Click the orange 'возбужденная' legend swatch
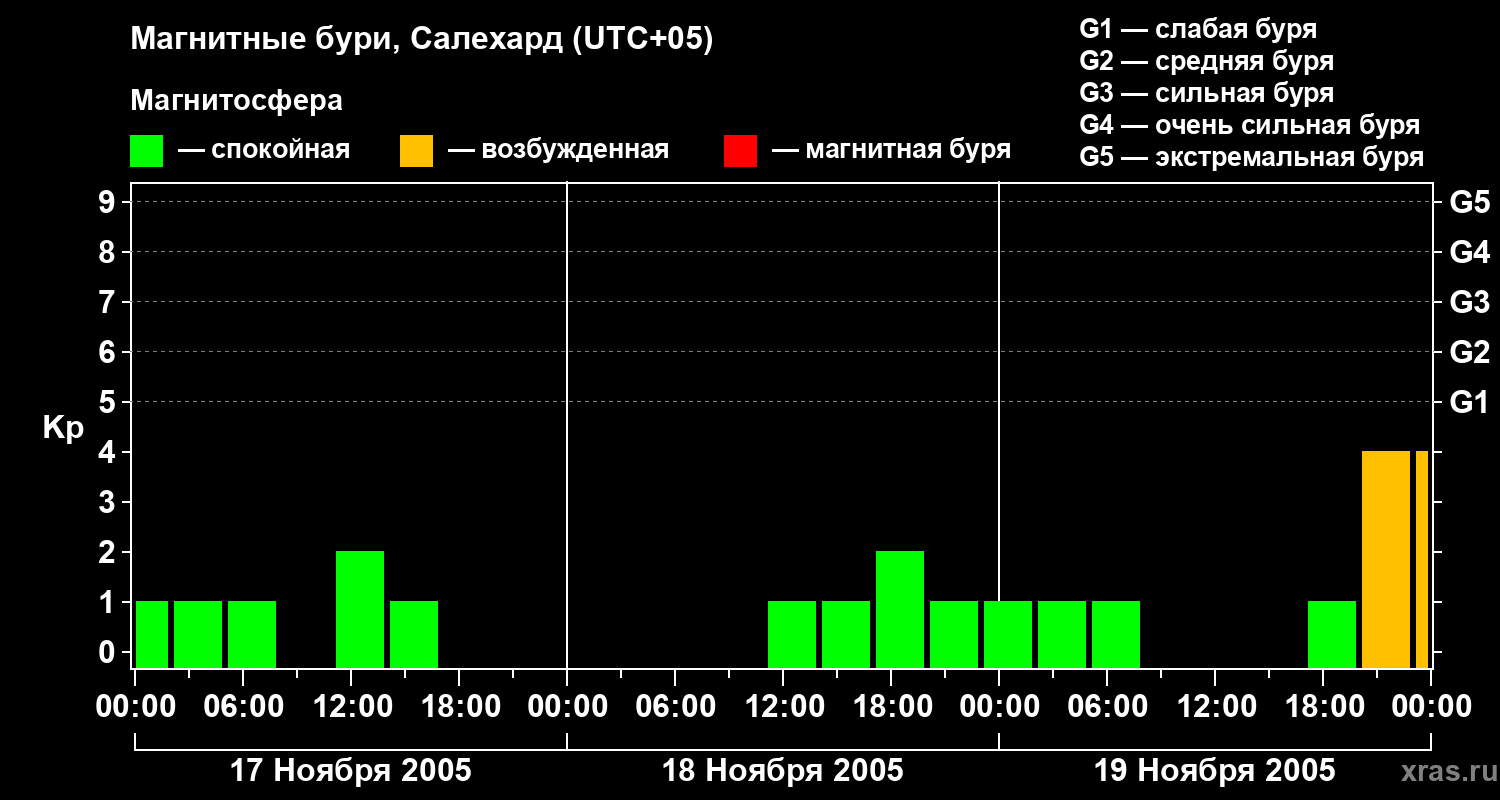 pyautogui.click(x=416, y=151)
